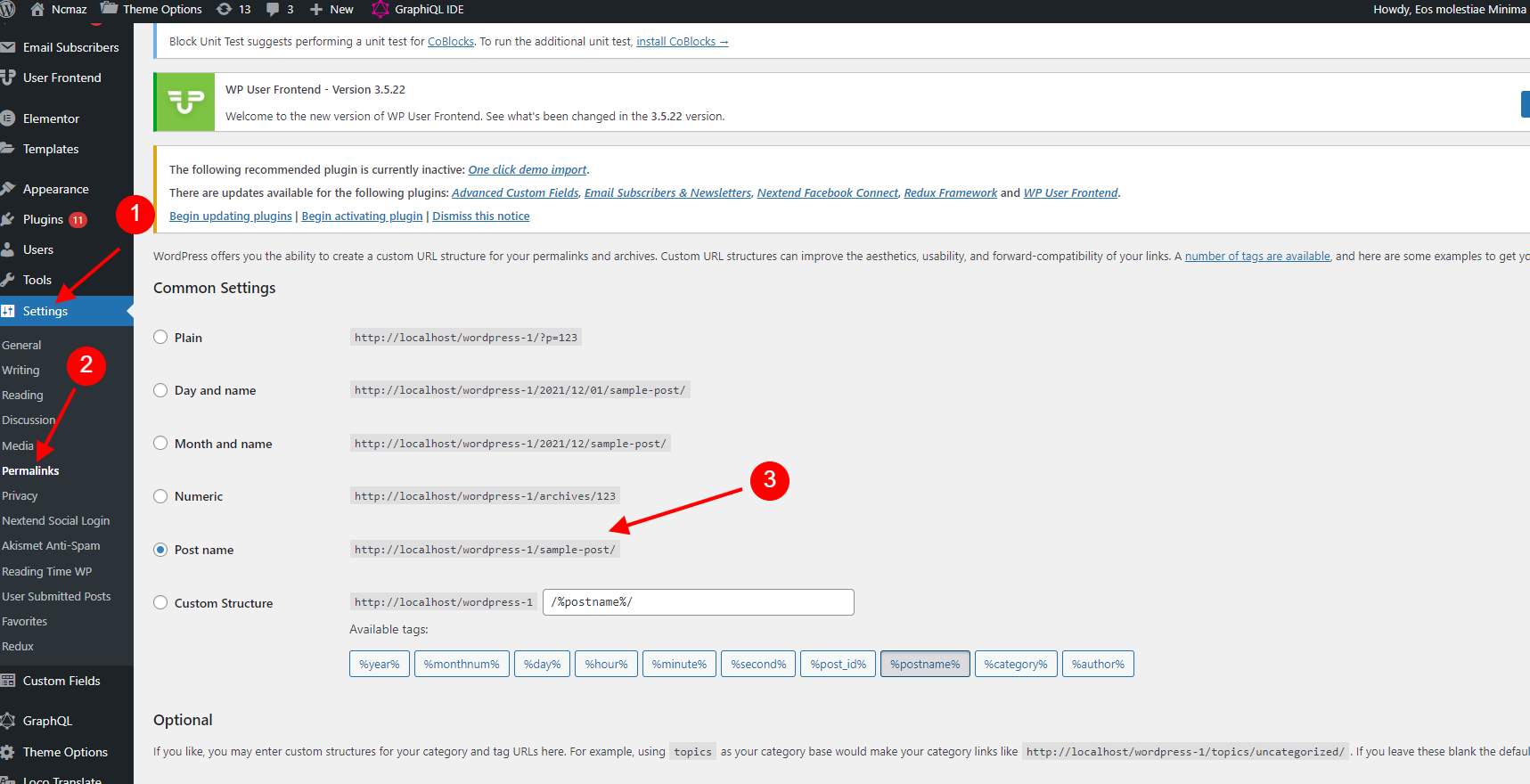The height and width of the screenshot is (784, 1530).
Task: Click the Theme Options folder icon in admin bar
Action: tap(109, 9)
